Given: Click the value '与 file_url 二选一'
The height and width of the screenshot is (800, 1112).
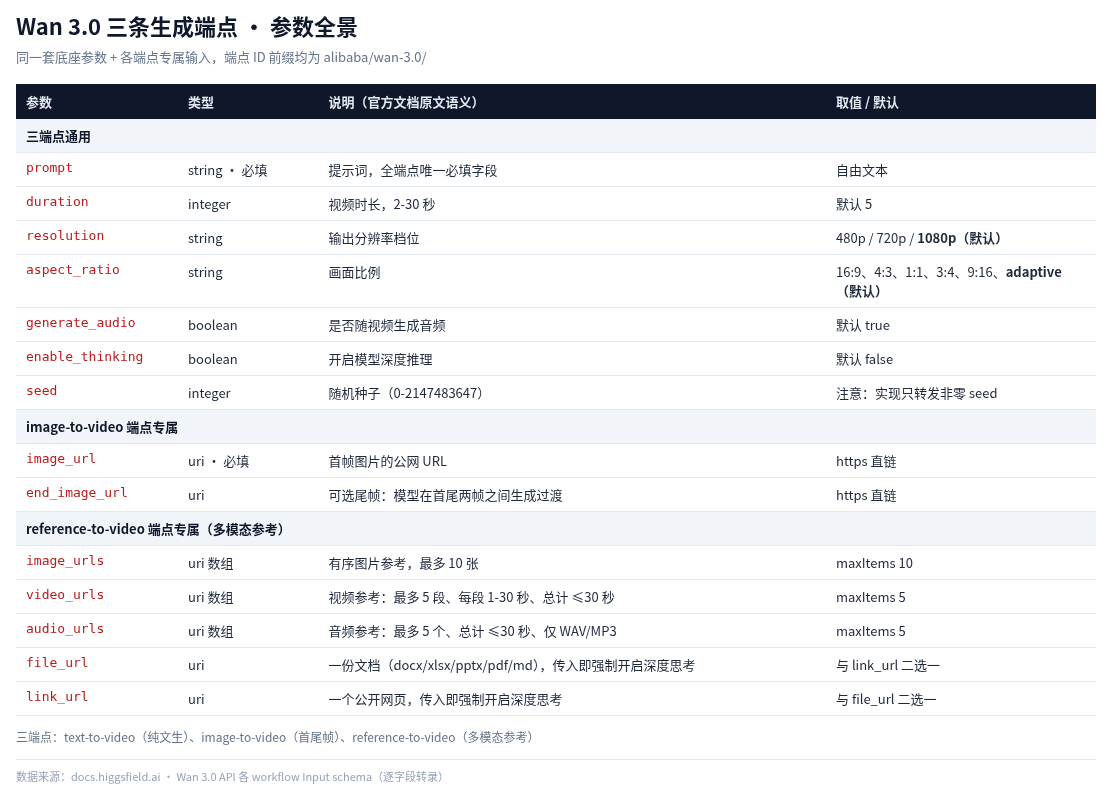Looking at the screenshot, I should (x=886, y=700).
